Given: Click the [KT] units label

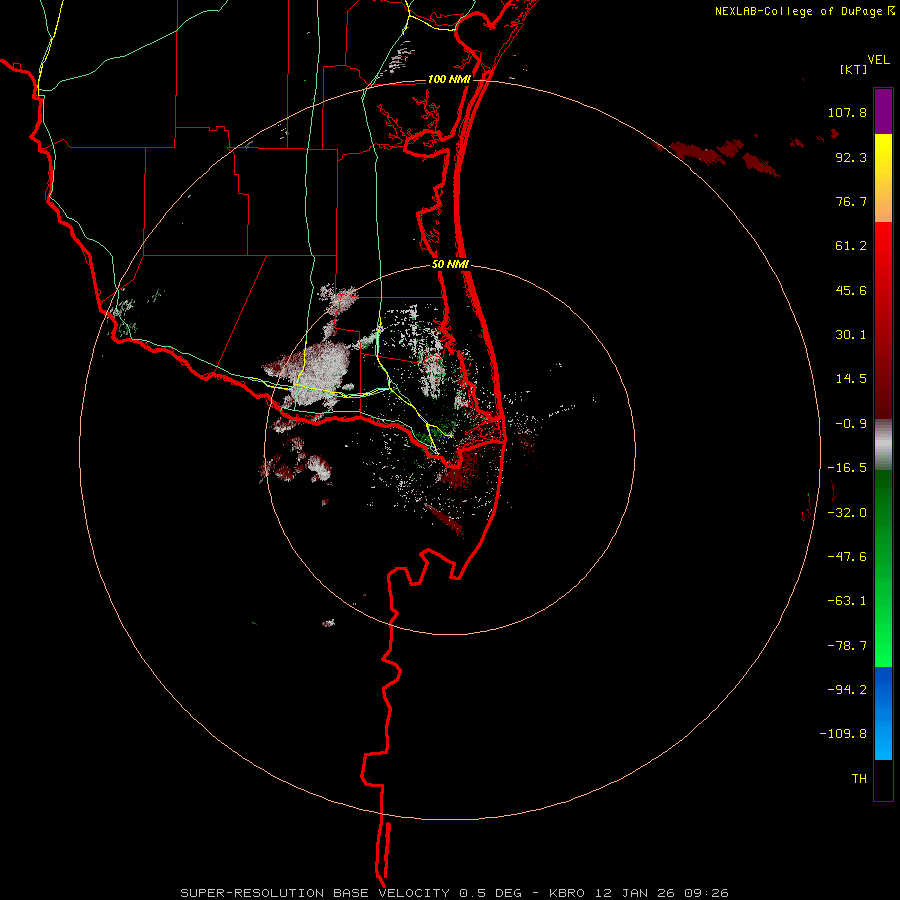Looking at the screenshot, I should pos(854,69).
